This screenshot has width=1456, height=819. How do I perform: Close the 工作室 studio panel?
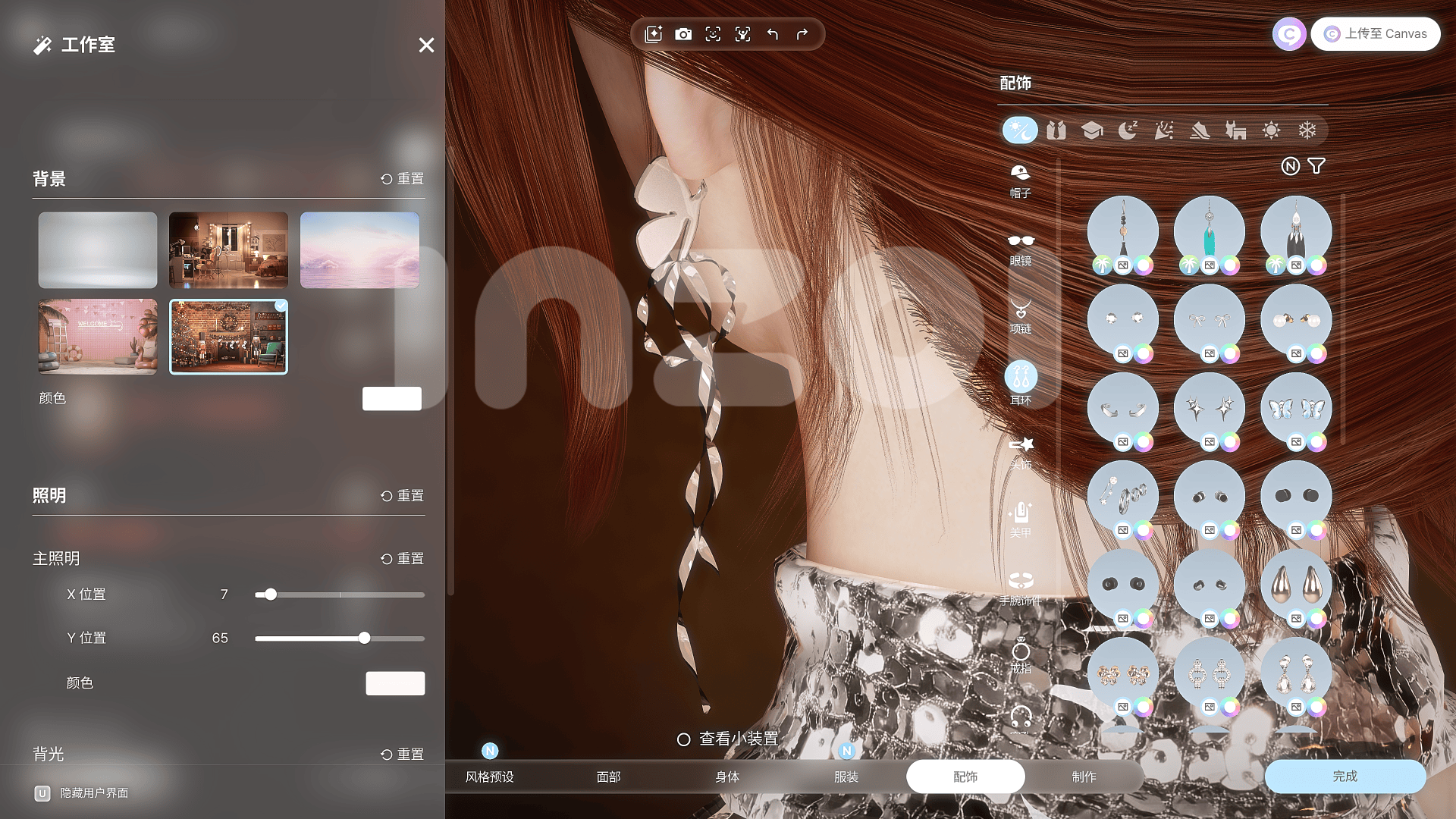click(426, 45)
